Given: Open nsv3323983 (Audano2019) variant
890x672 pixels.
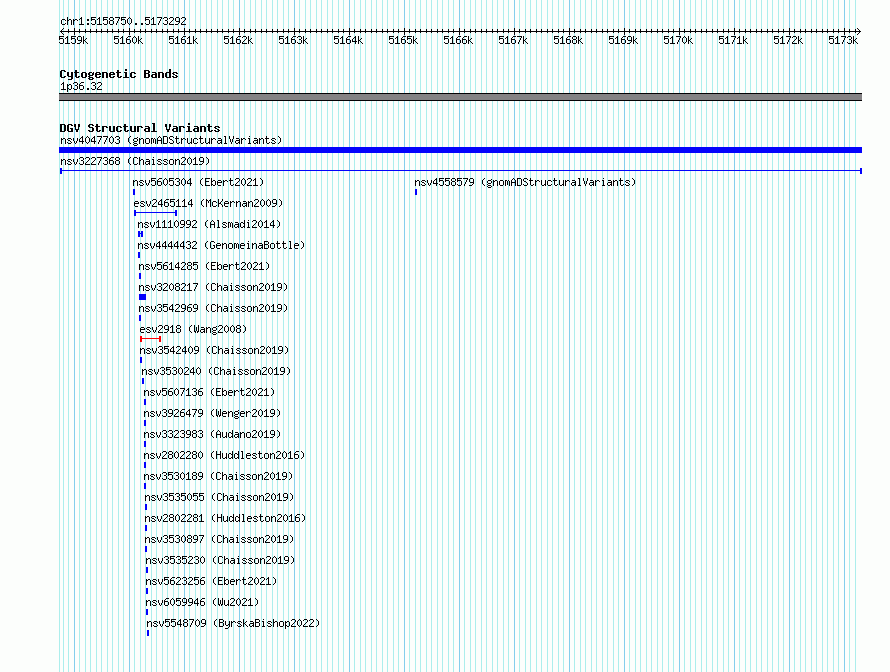Looking at the screenshot, I should pos(212,434).
